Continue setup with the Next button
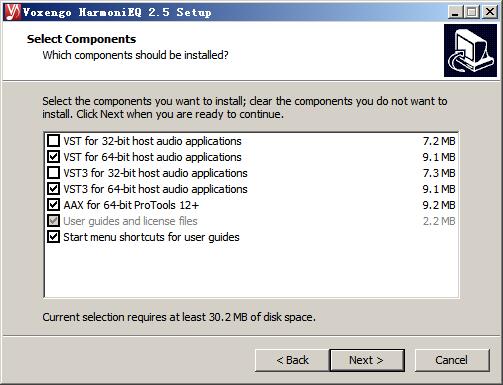Screen dimensions: 503x385 pos(367,360)
